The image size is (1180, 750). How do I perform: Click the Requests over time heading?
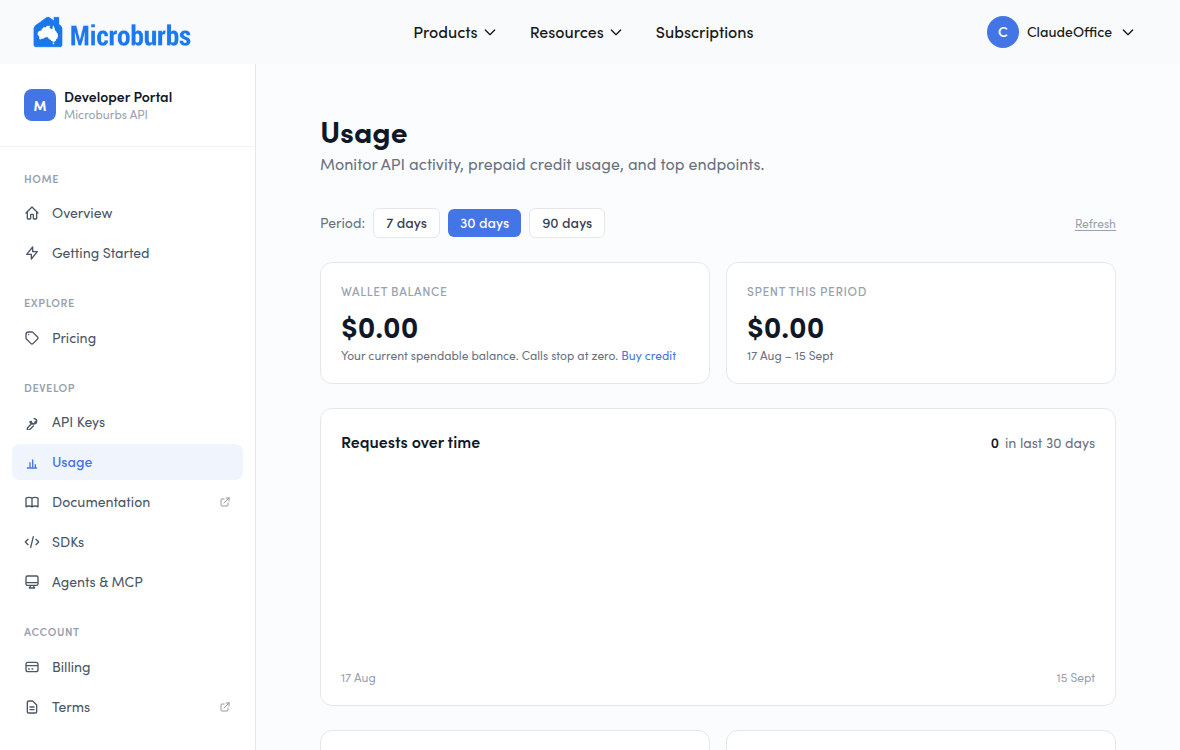click(x=410, y=443)
